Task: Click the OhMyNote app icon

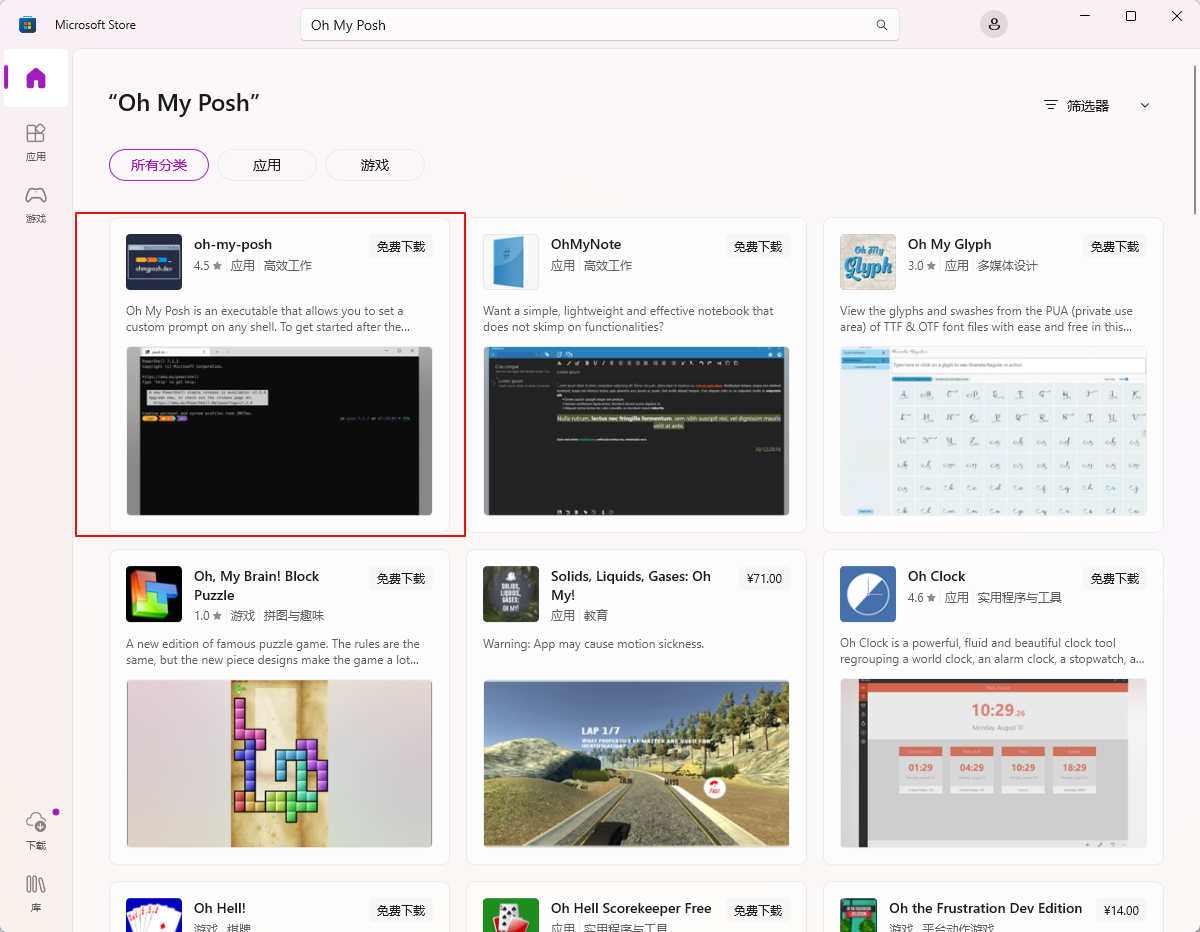Action: point(511,262)
